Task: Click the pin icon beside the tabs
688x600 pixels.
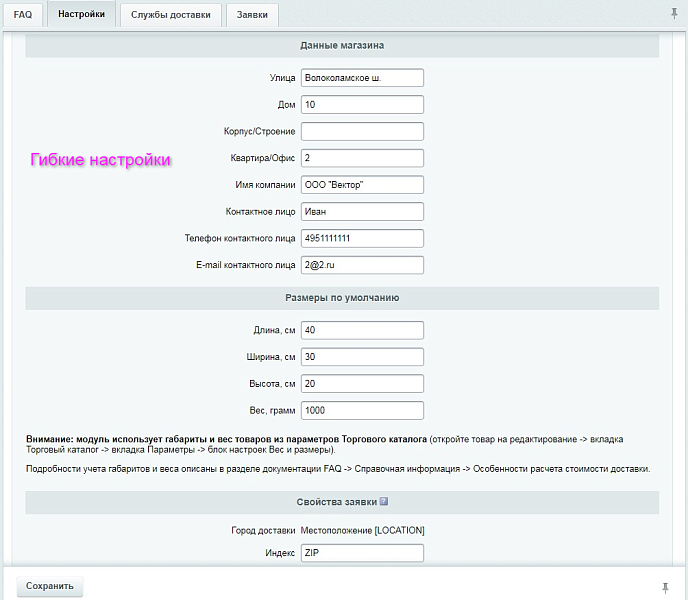Action: [673, 13]
